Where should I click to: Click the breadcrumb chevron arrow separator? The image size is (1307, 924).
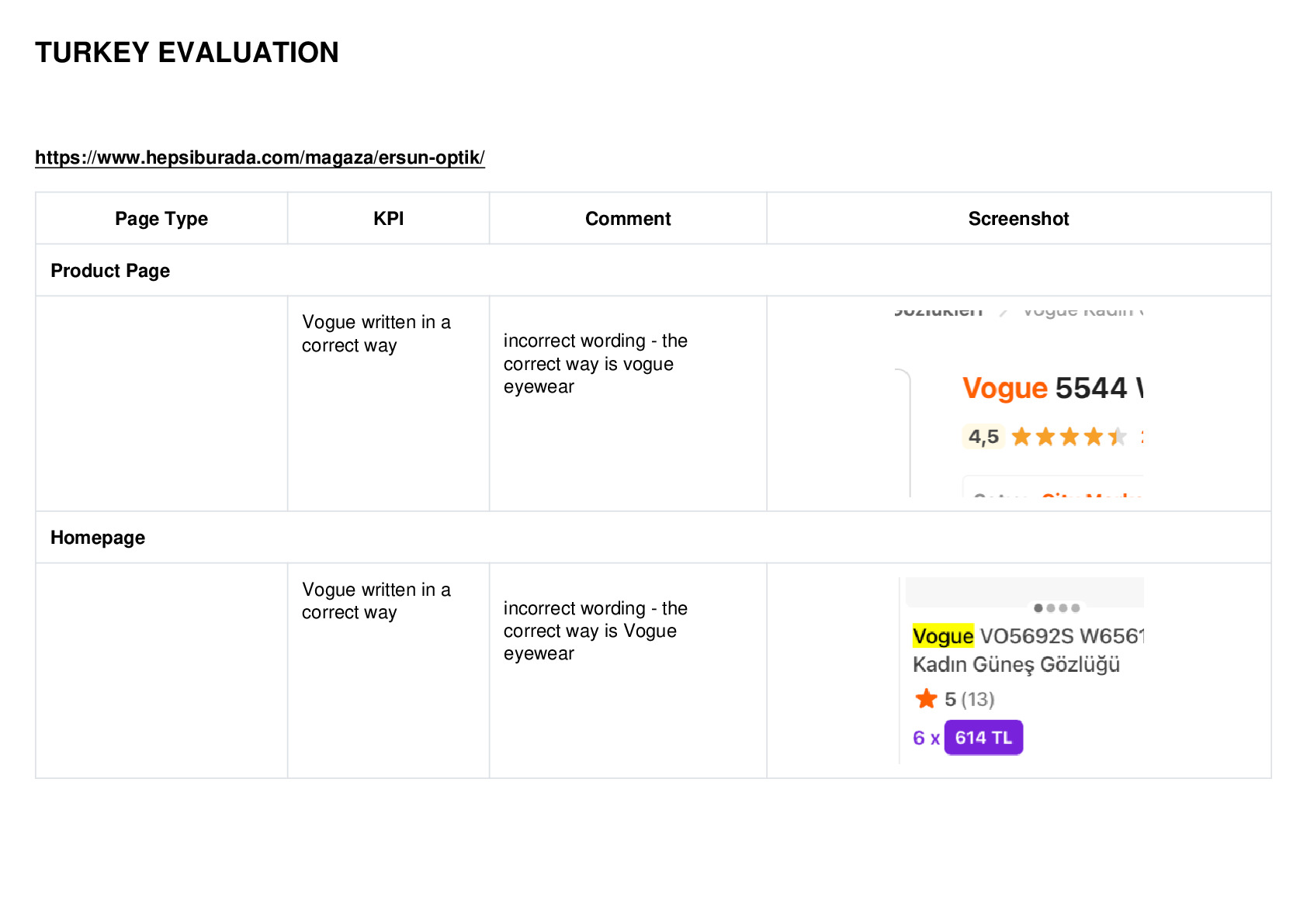coord(1004,312)
